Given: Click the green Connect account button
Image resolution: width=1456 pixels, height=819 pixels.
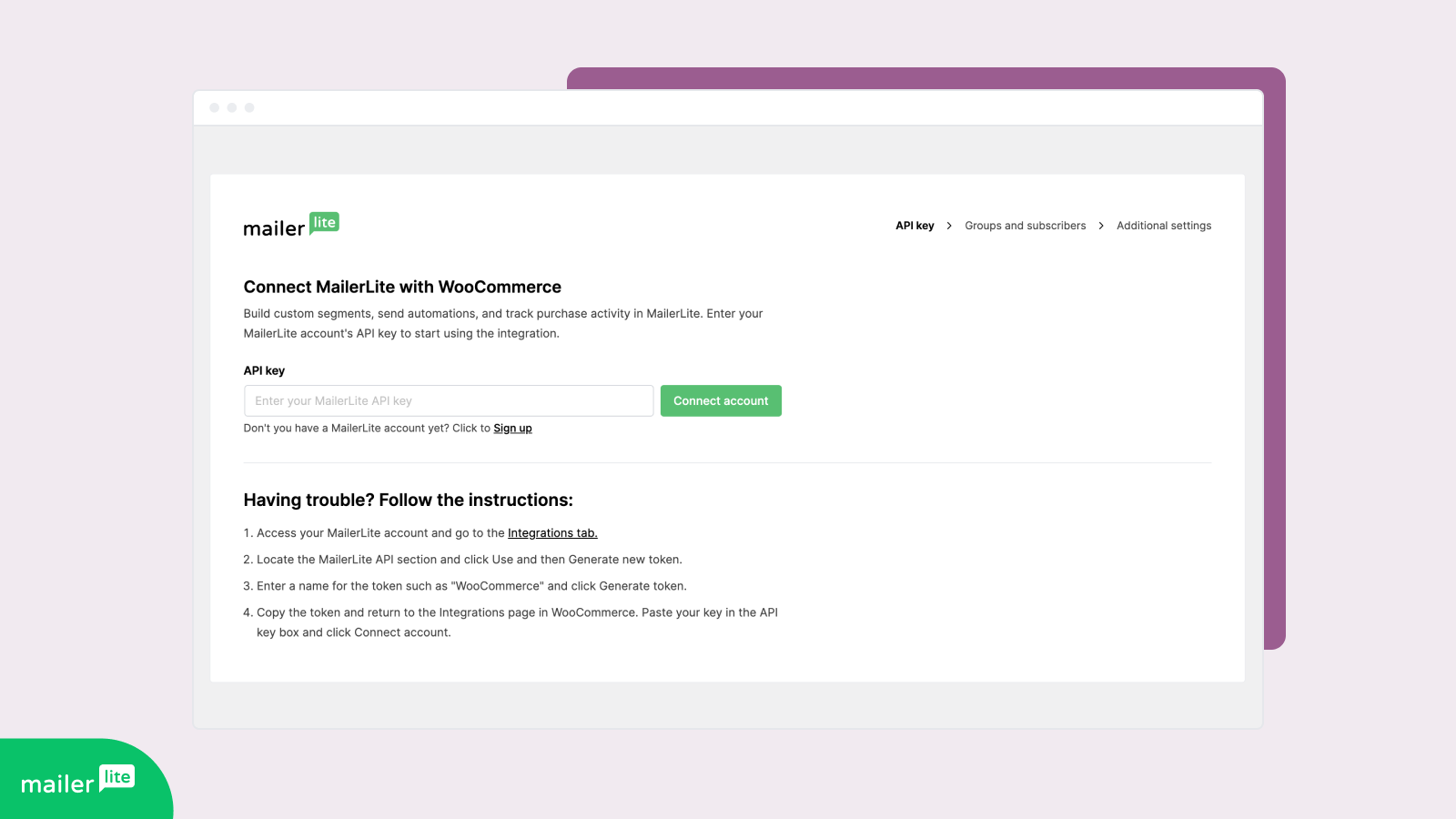Looking at the screenshot, I should (x=721, y=400).
